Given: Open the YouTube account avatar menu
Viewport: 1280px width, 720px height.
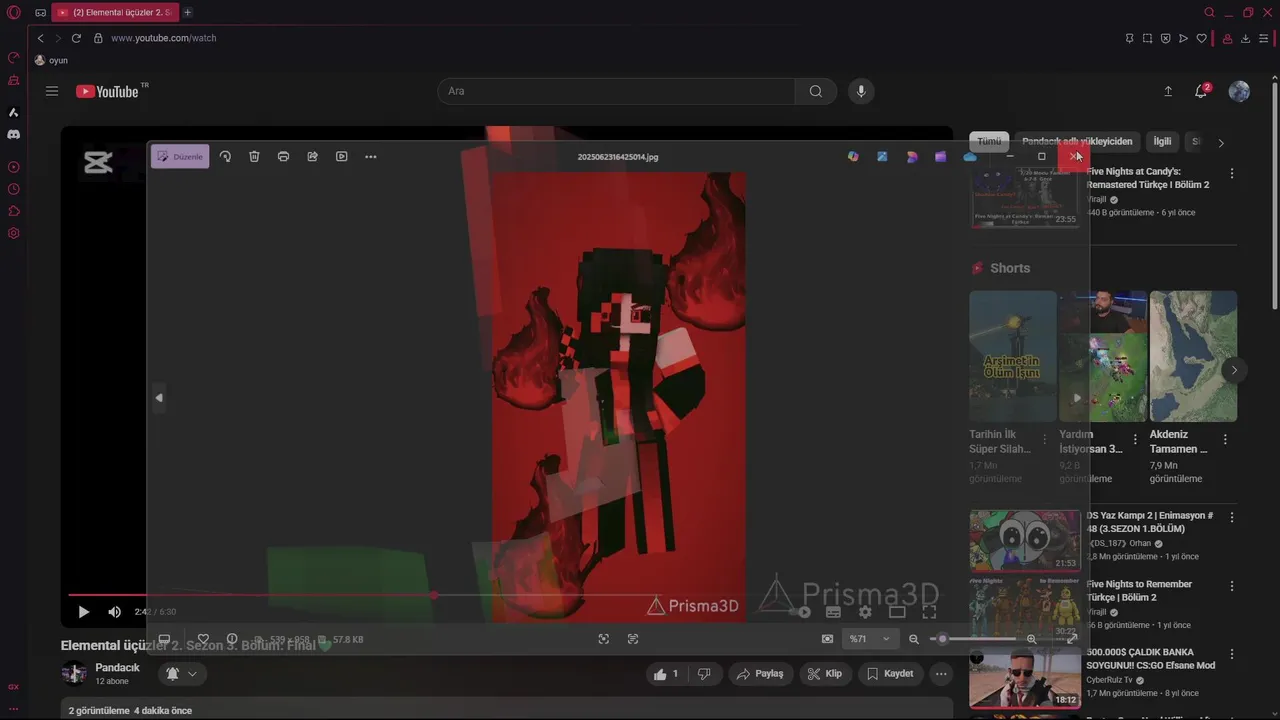Looking at the screenshot, I should (x=1239, y=91).
